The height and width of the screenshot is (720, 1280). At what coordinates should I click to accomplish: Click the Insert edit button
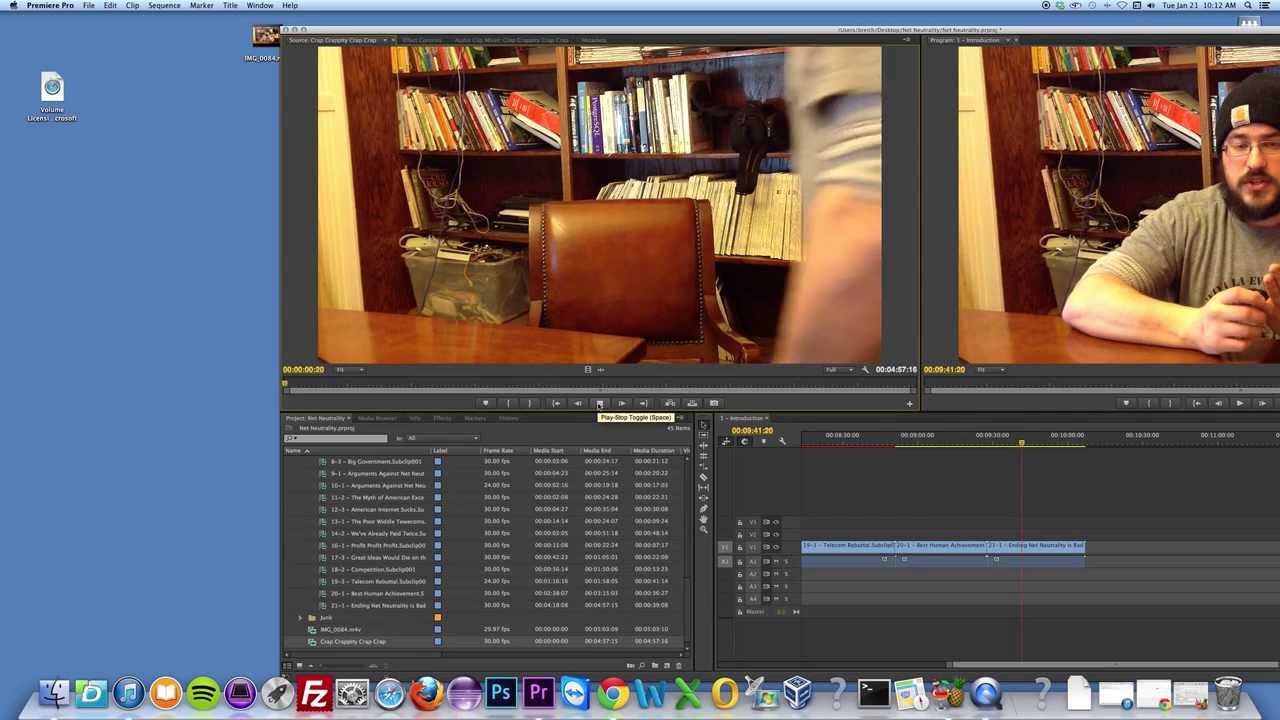tap(670, 403)
